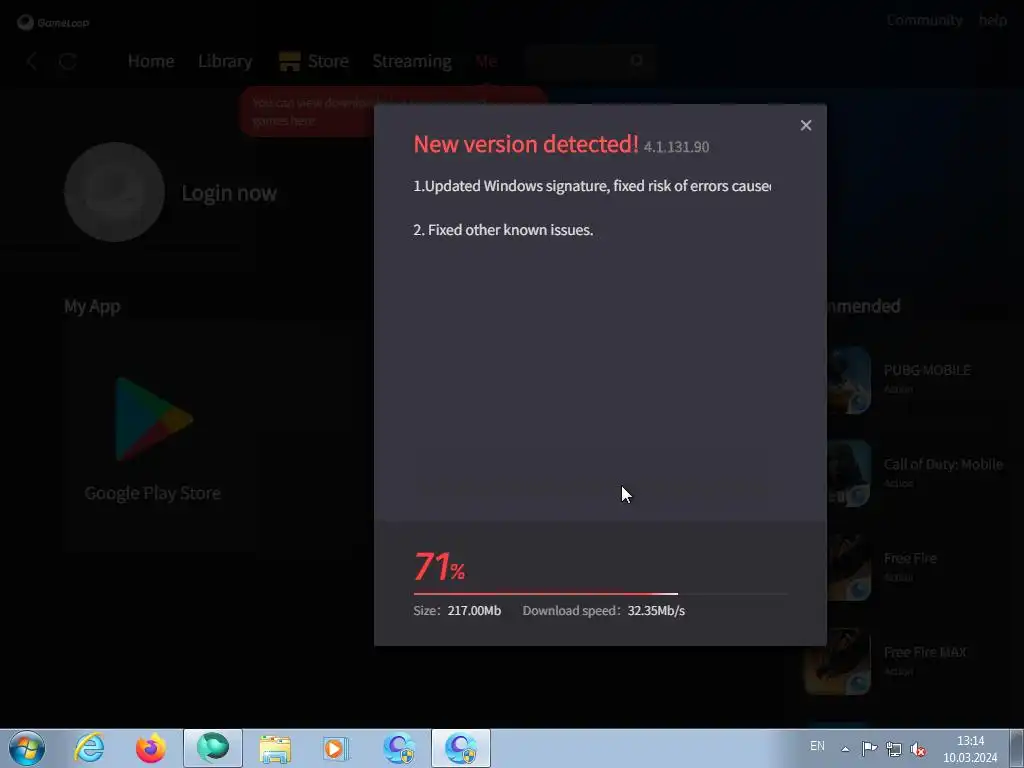Image resolution: width=1024 pixels, height=768 pixels.
Task: Open Windows Media Player from taskbar
Action: [x=336, y=748]
